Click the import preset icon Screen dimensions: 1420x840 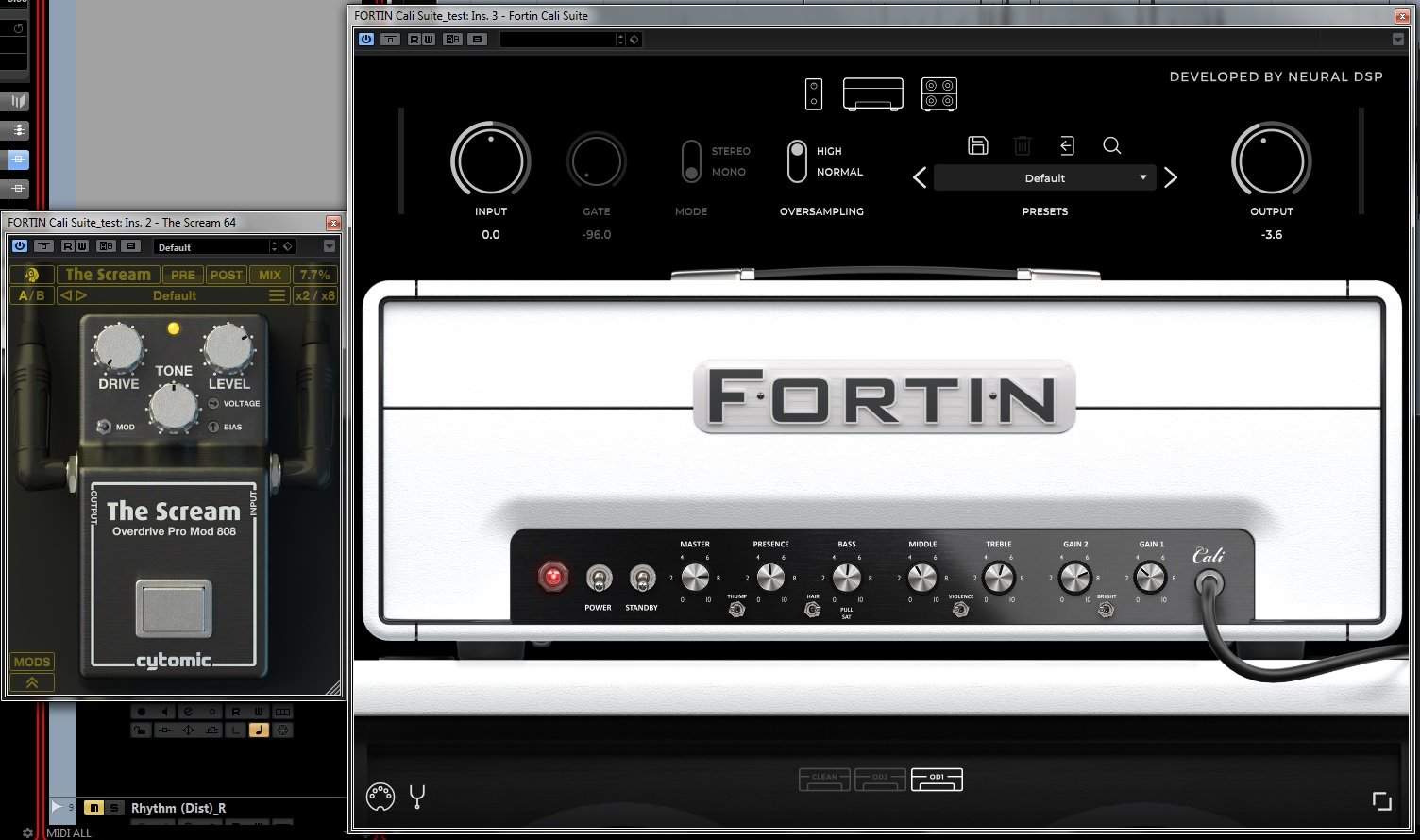[1067, 145]
